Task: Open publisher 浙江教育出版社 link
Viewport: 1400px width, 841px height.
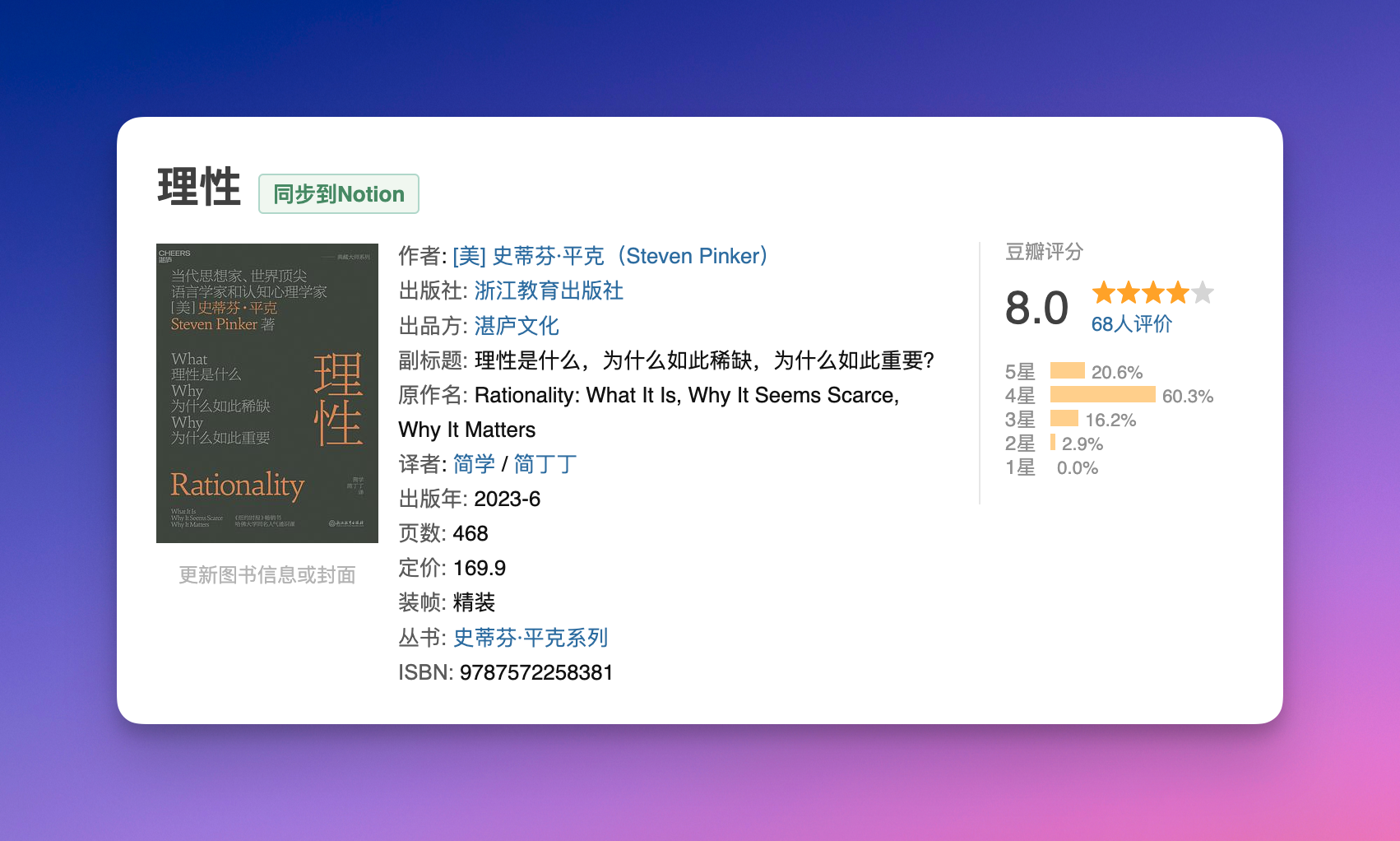Action: pyautogui.click(x=549, y=291)
